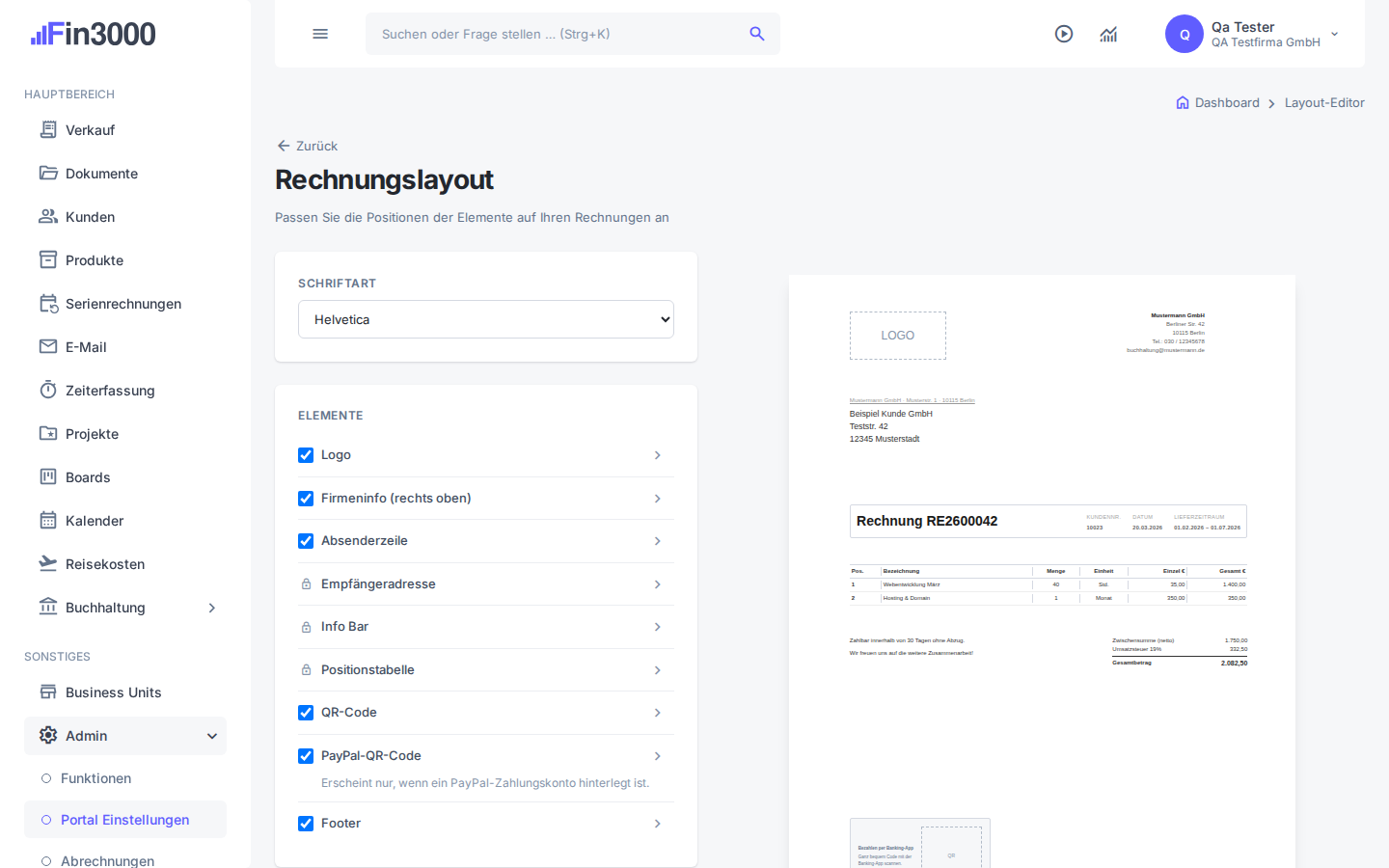
Task: Expand the Positionstabelle row chevron
Action: (658, 670)
